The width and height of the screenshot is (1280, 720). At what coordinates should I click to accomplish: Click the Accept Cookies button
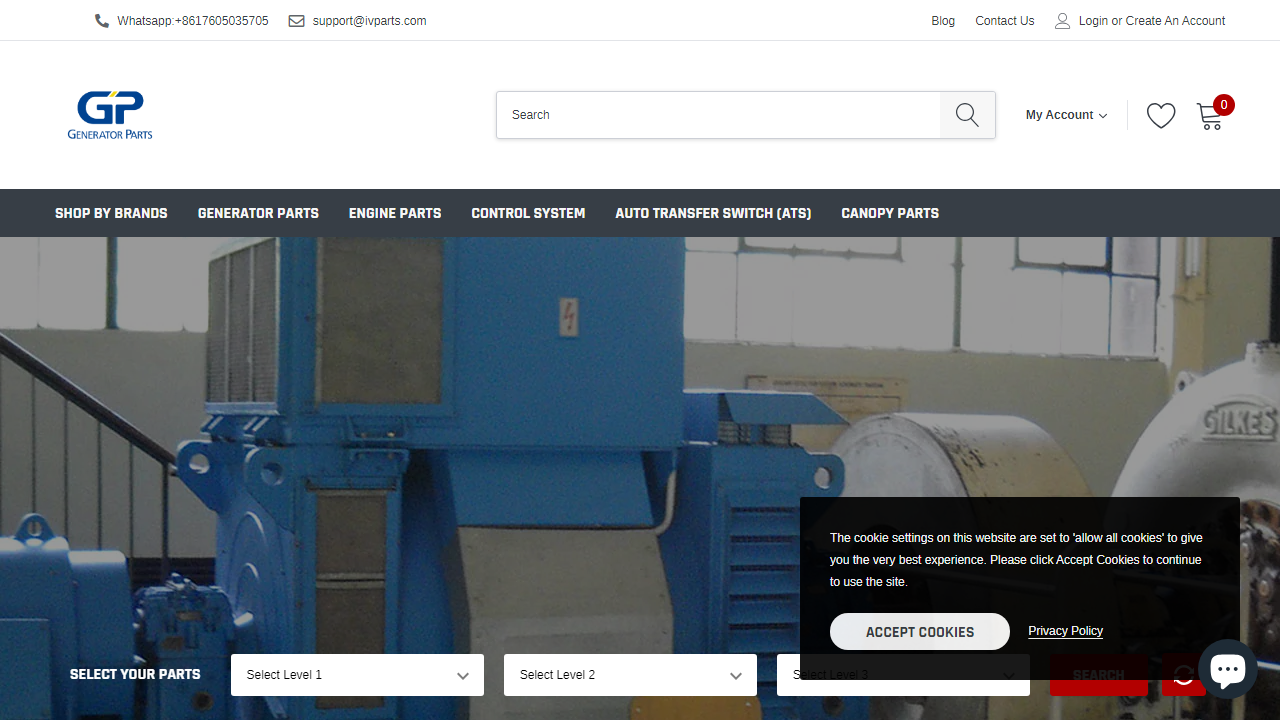tap(920, 632)
